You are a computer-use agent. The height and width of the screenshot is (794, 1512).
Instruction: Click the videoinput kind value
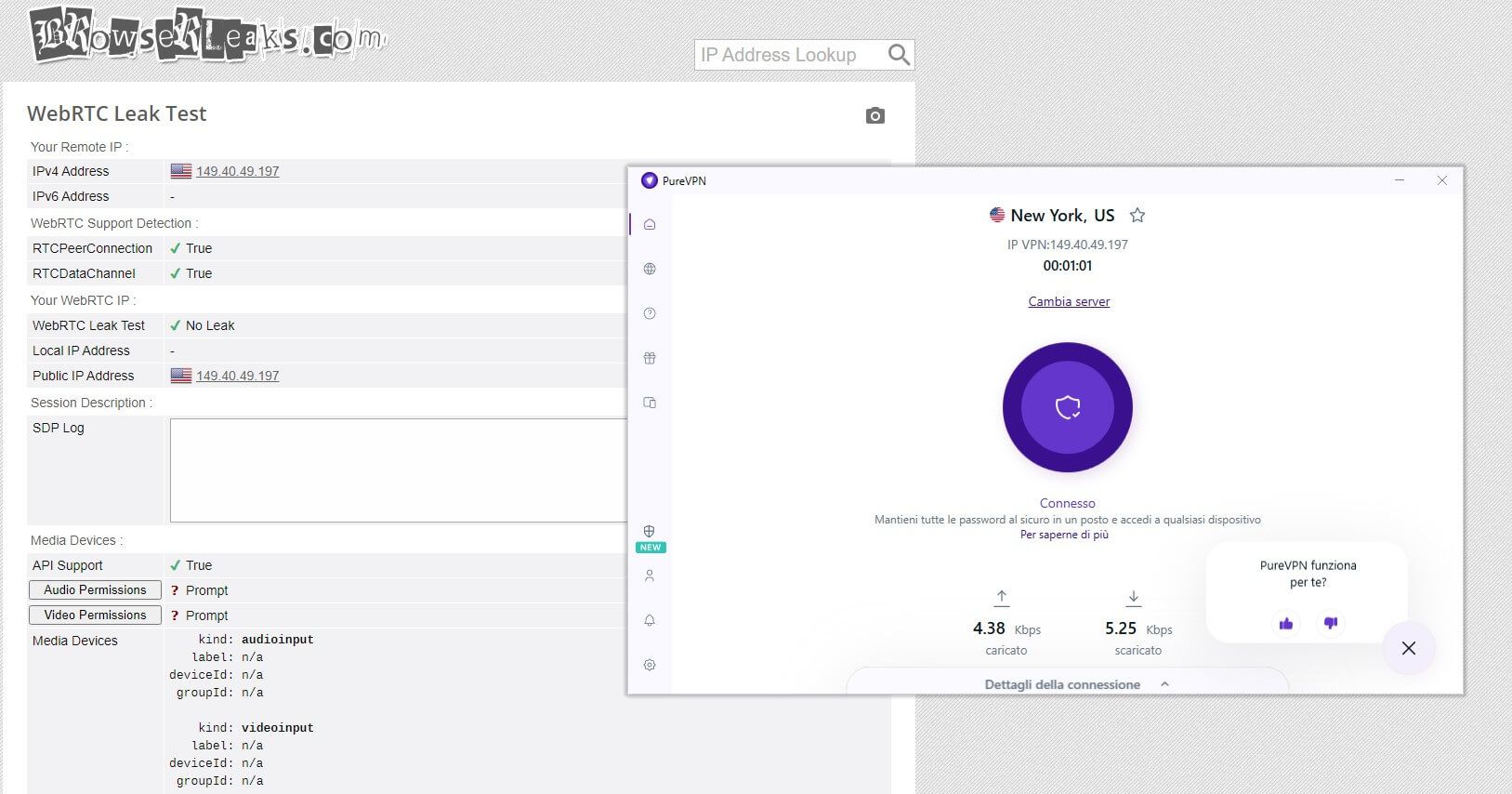(278, 728)
